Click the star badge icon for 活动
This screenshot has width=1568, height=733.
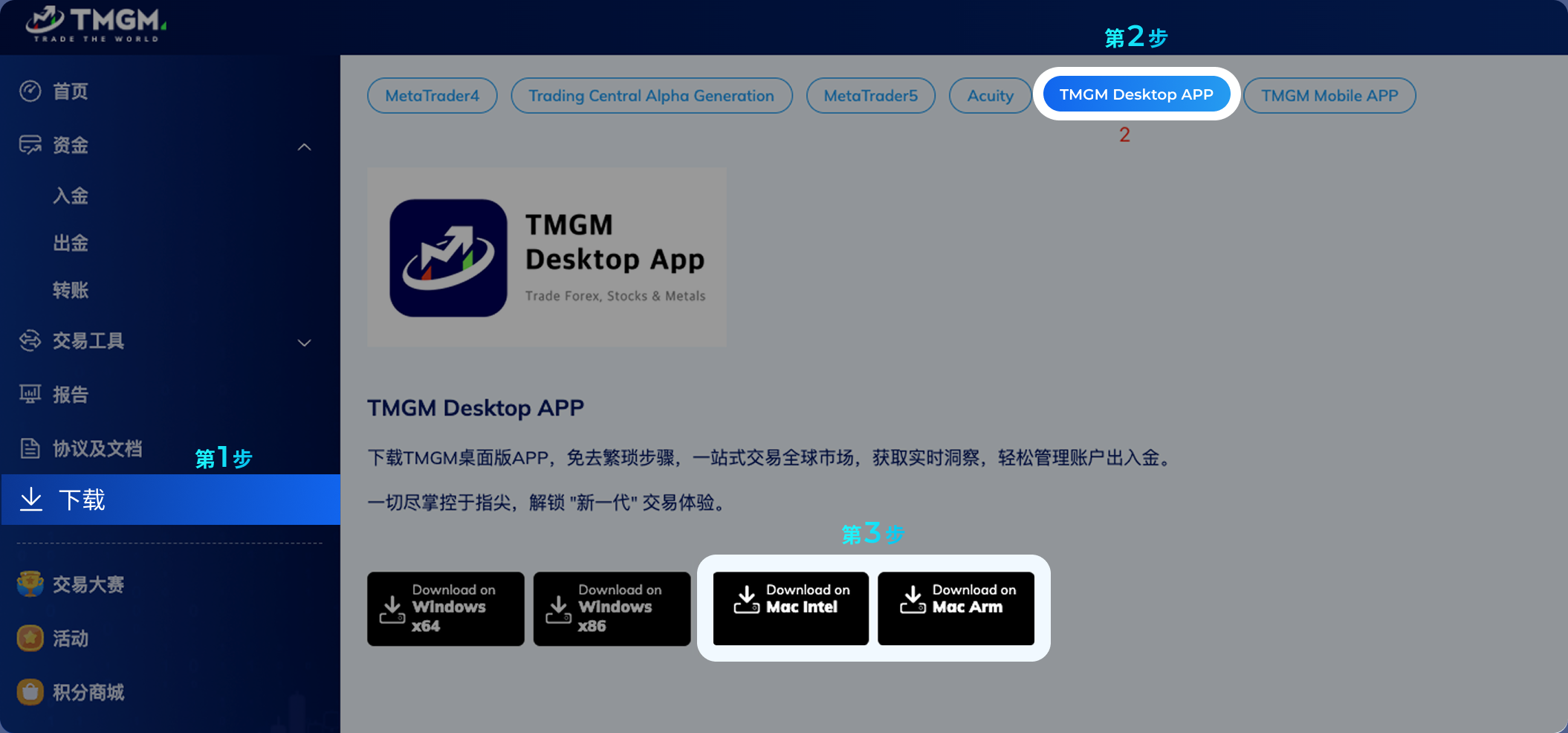pyautogui.click(x=30, y=638)
